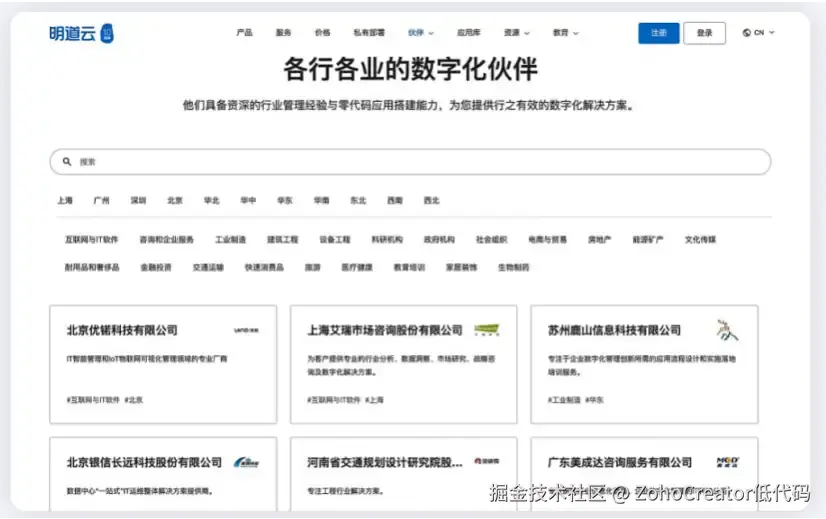Focus the partner search input field

[410, 162]
